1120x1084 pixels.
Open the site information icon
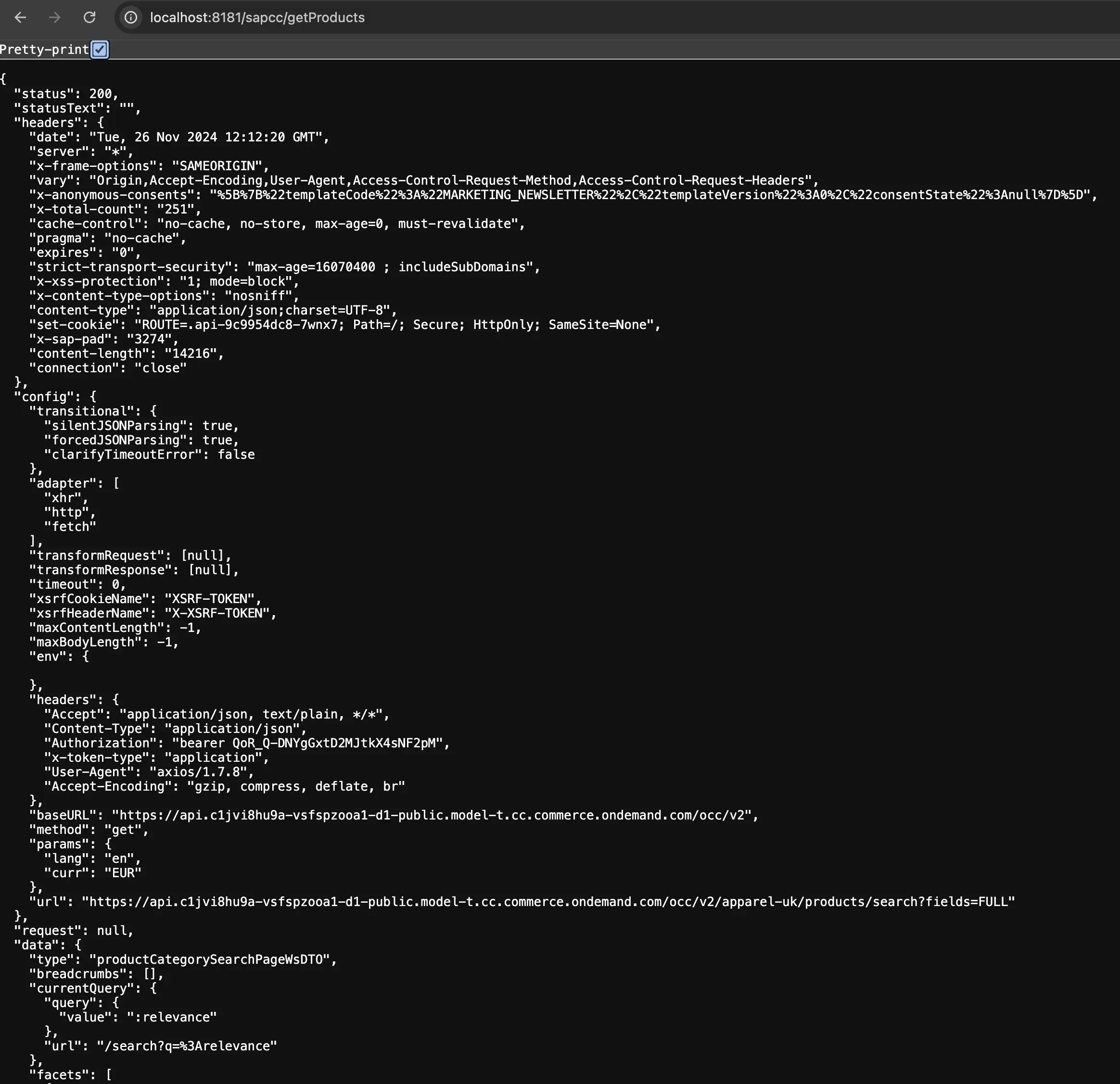pyautogui.click(x=131, y=18)
